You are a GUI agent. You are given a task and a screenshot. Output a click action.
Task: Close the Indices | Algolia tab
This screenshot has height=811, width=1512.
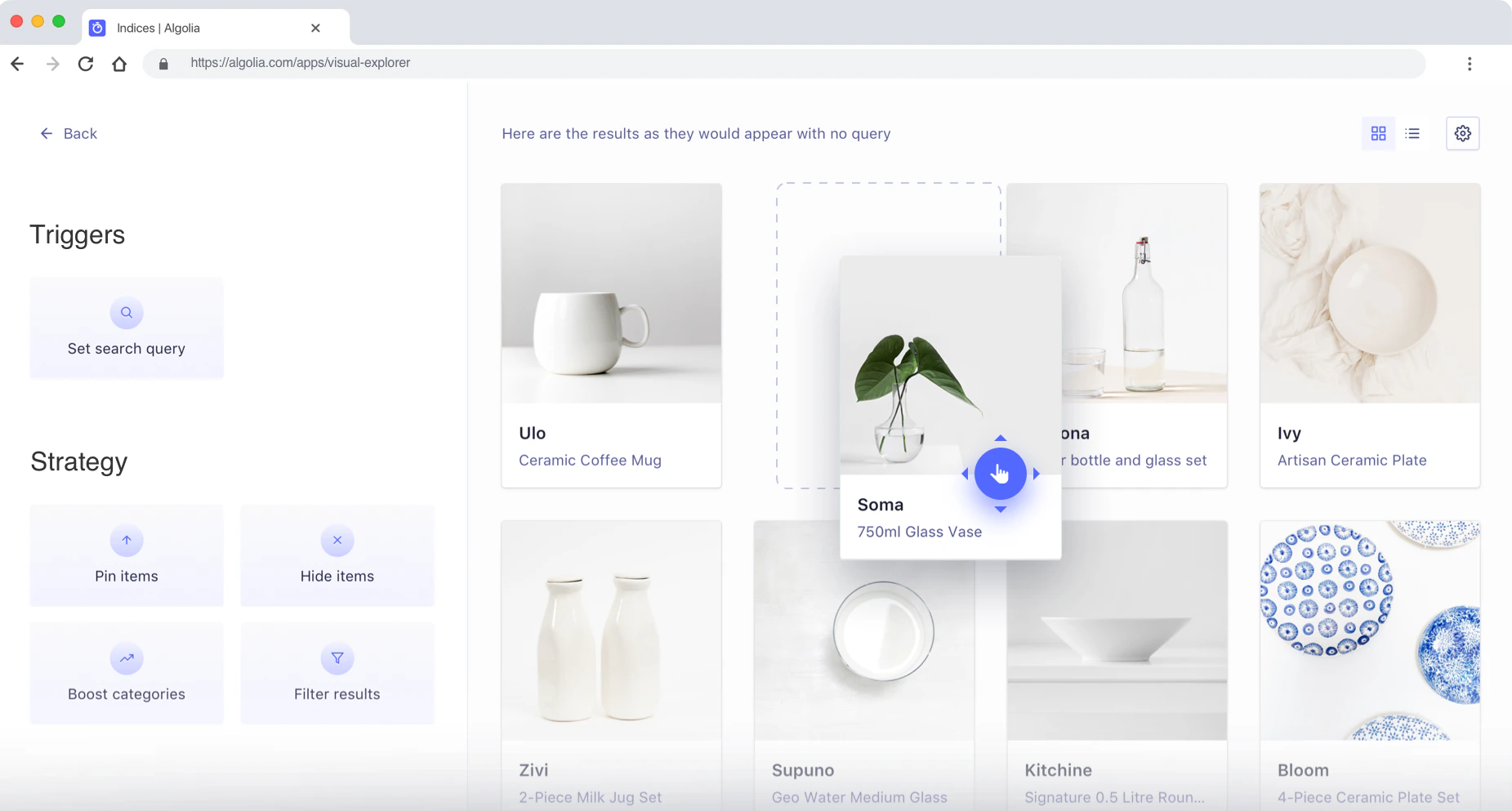coord(315,28)
